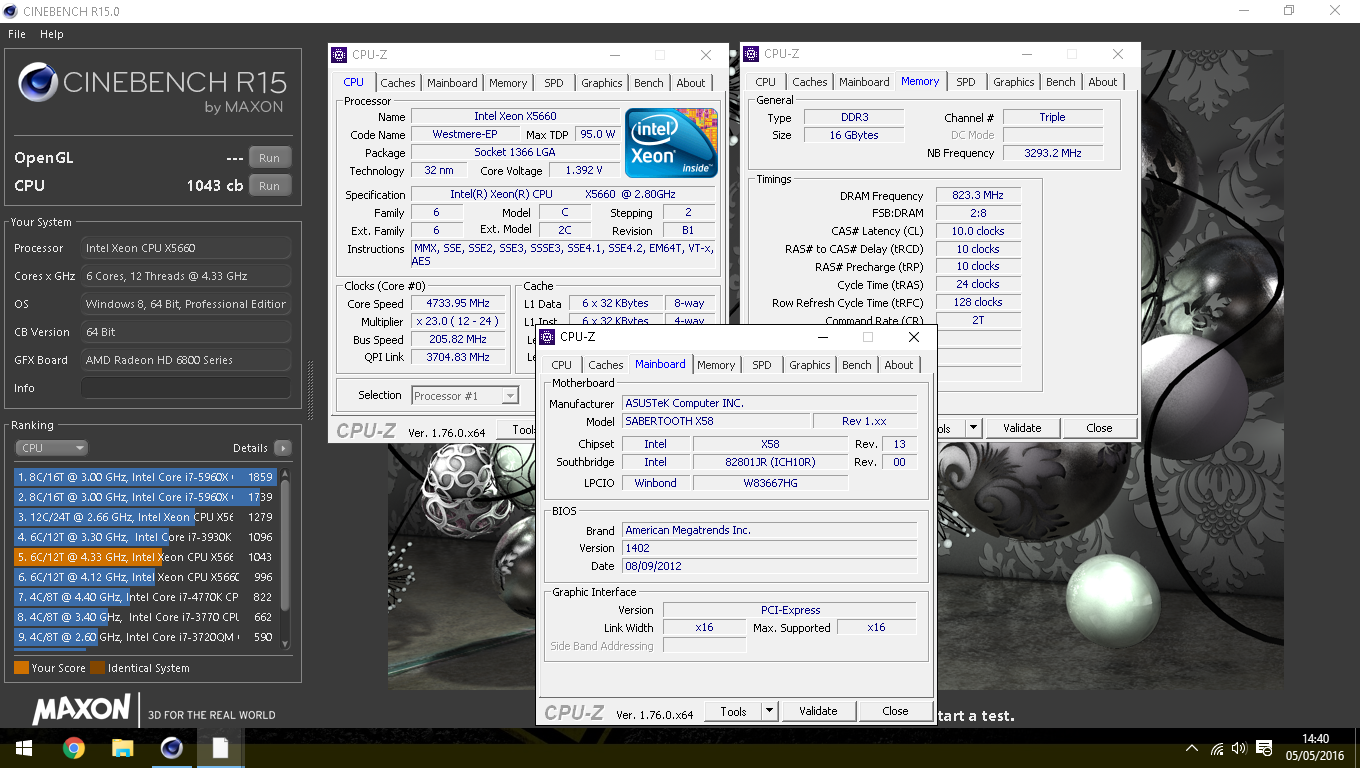The height and width of the screenshot is (768, 1360).
Task: Open About tab in the CPU window
Action: 690,83
